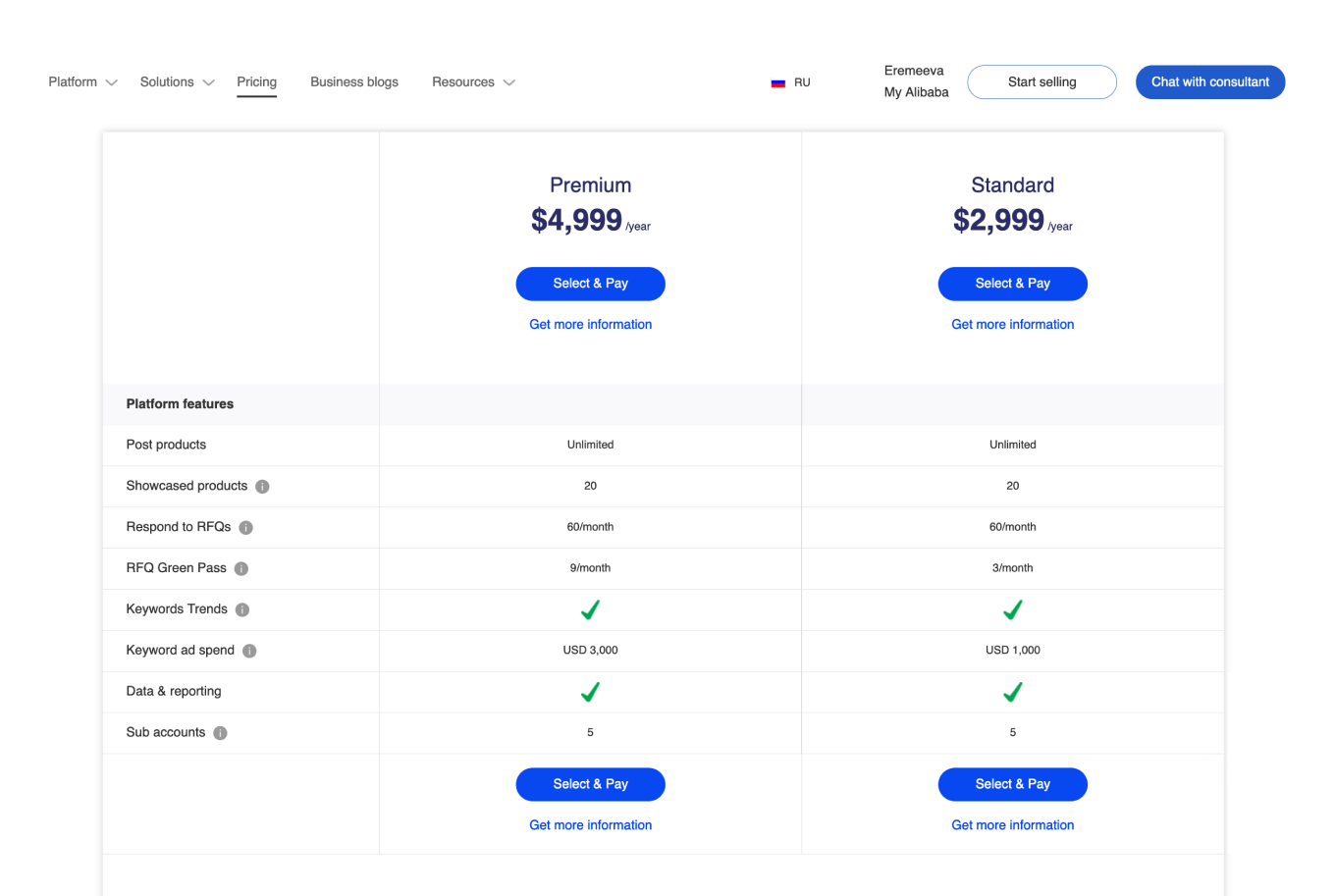The height and width of the screenshot is (896, 1335).
Task: Click the $2,999 price
Action: [998, 220]
